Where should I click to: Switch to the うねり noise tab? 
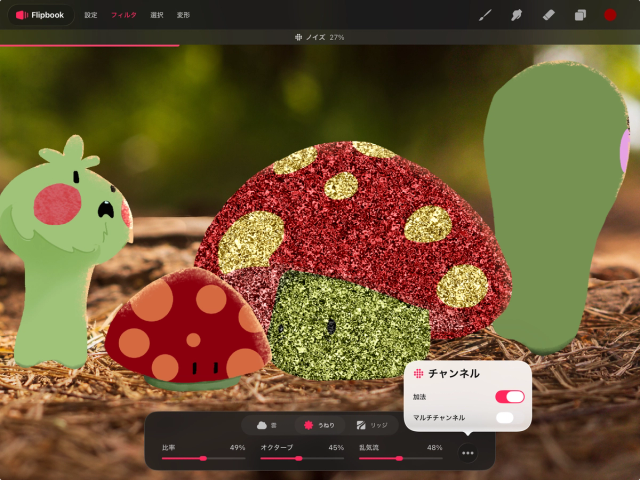coord(320,425)
